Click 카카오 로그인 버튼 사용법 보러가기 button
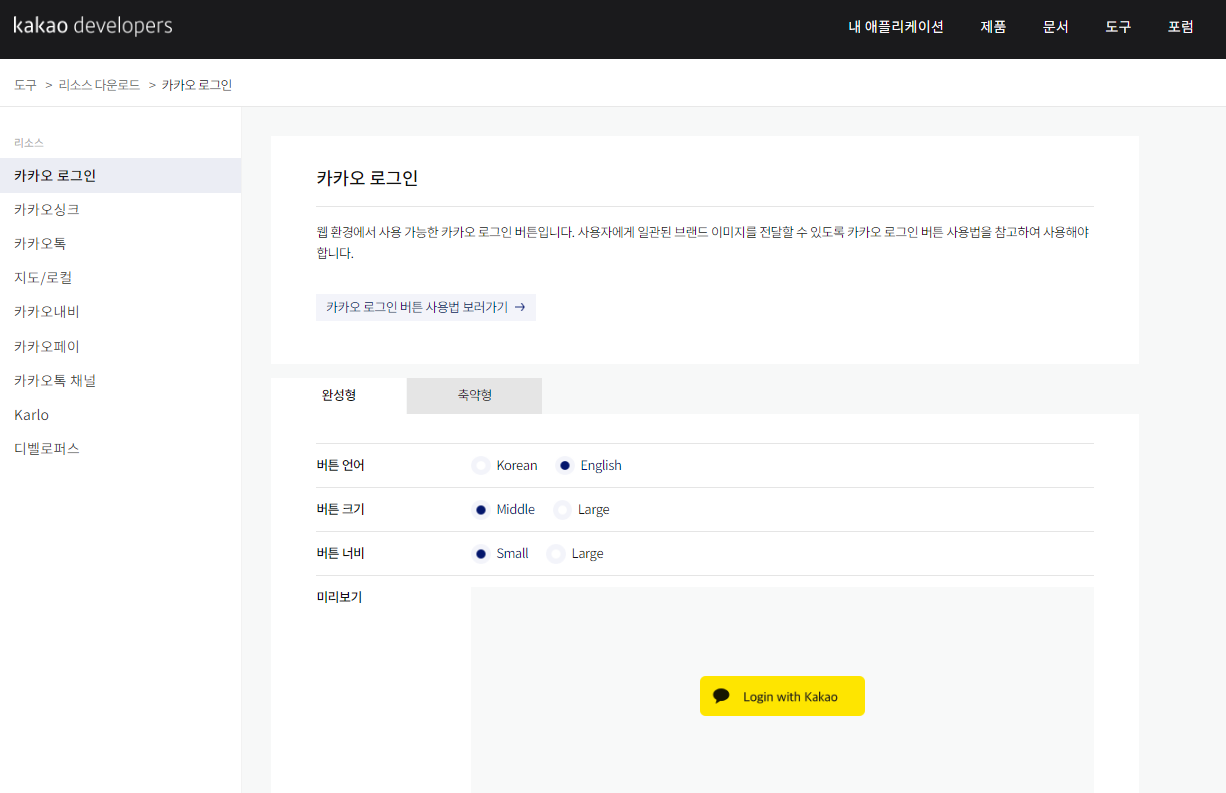The width and height of the screenshot is (1226, 793). (426, 307)
